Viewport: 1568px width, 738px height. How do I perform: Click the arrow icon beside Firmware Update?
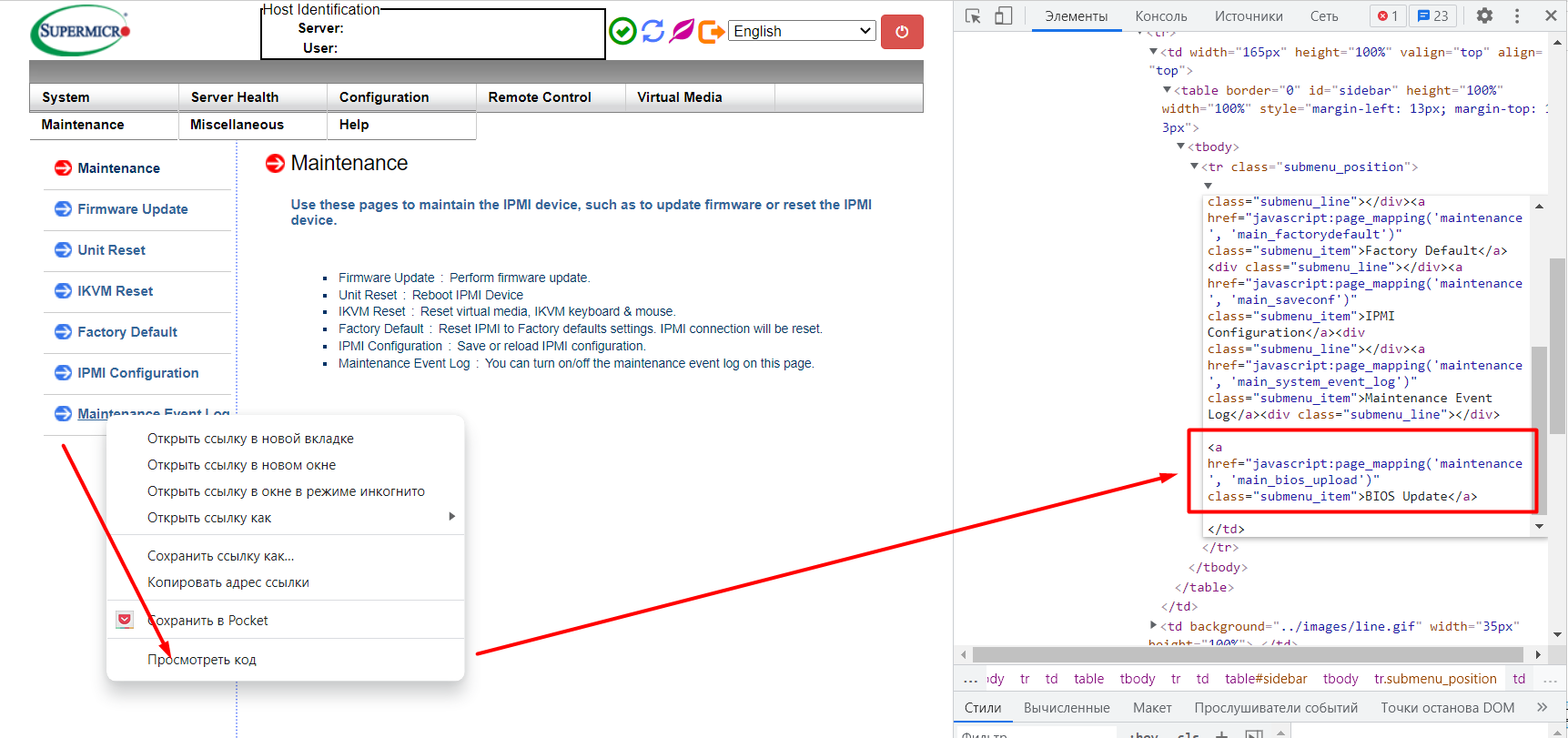[x=63, y=208]
